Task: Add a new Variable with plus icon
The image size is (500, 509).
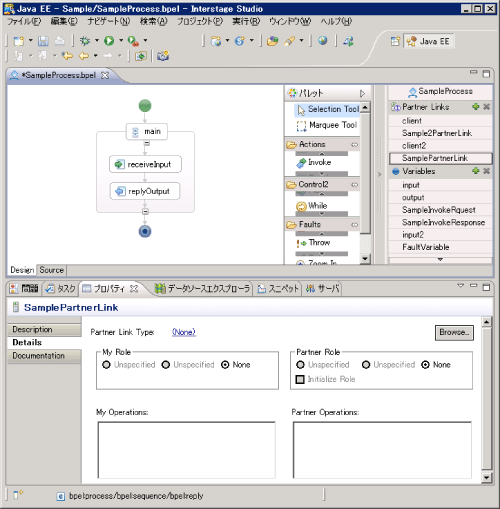Action: click(476, 171)
